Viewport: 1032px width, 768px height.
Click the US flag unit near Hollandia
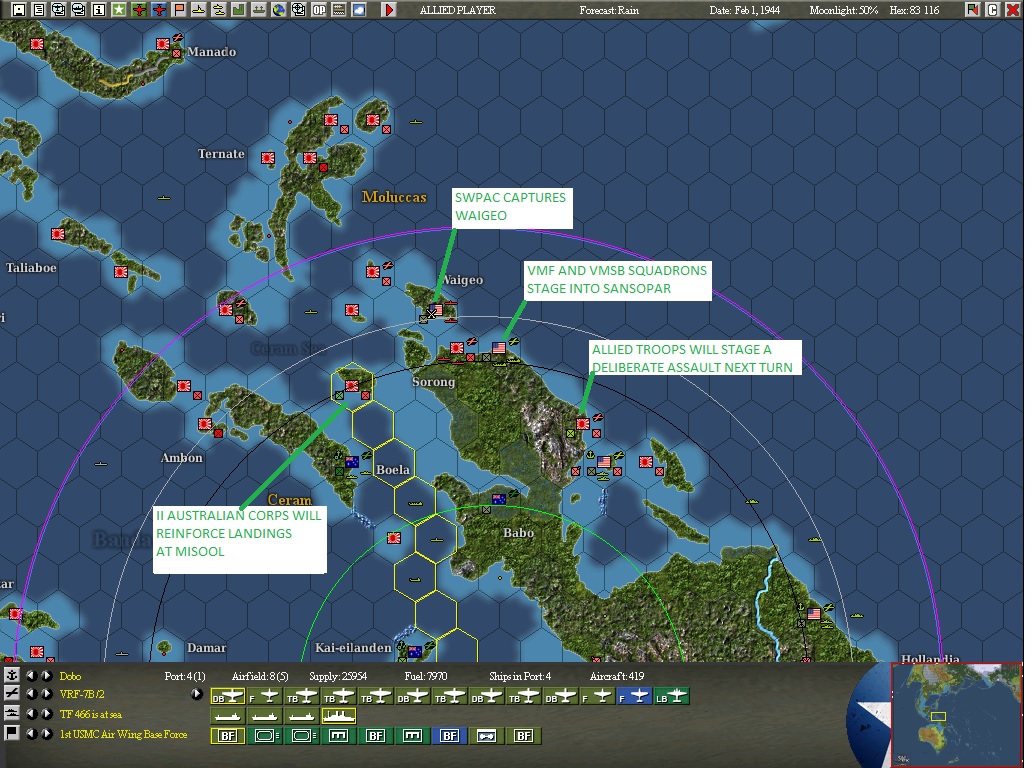coord(814,613)
